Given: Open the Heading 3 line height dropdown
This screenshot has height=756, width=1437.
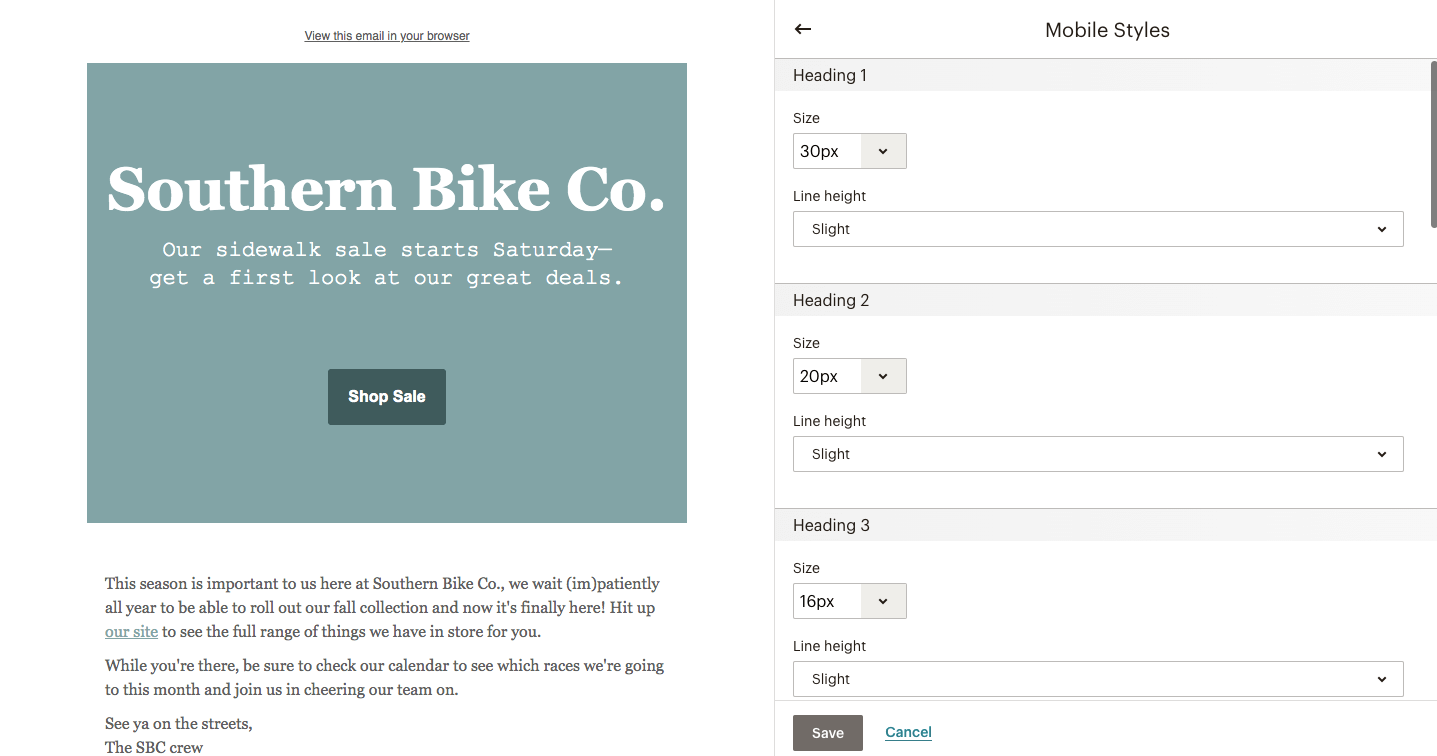Looking at the screenshot, I should pos(1098,678).
